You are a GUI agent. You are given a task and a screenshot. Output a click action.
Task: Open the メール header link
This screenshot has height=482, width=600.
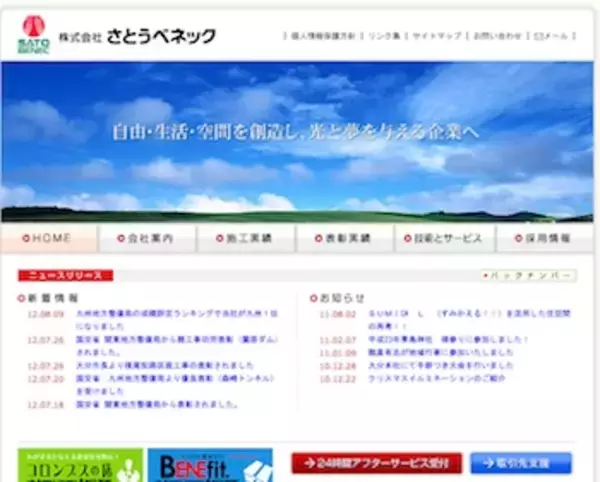(551, 36)
